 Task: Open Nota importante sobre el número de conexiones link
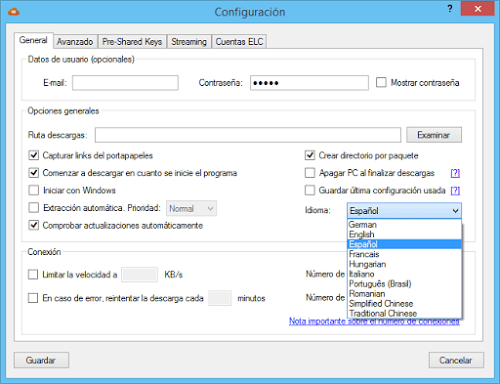click(374, 321)
